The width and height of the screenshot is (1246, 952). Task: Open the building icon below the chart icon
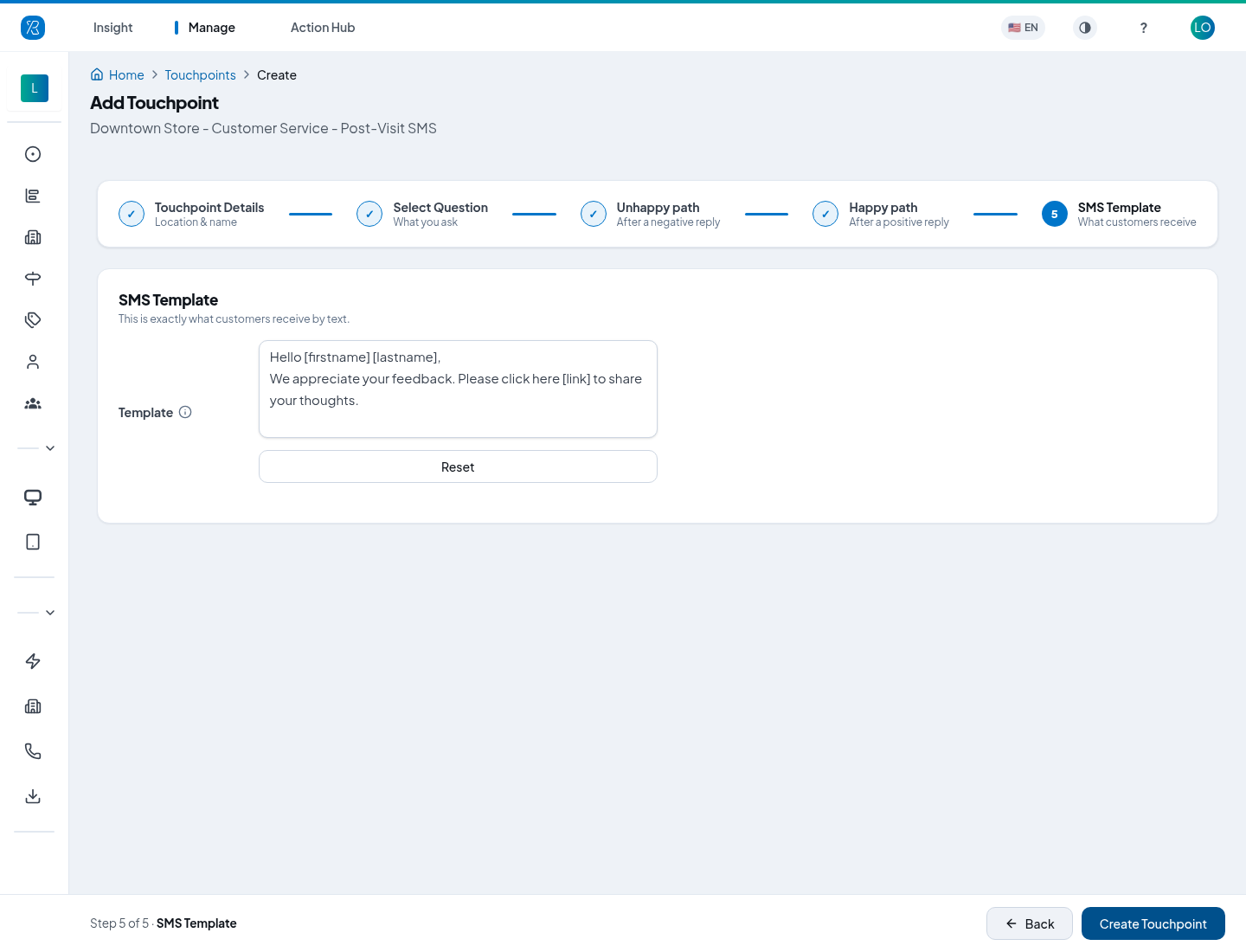coord(33,237)
